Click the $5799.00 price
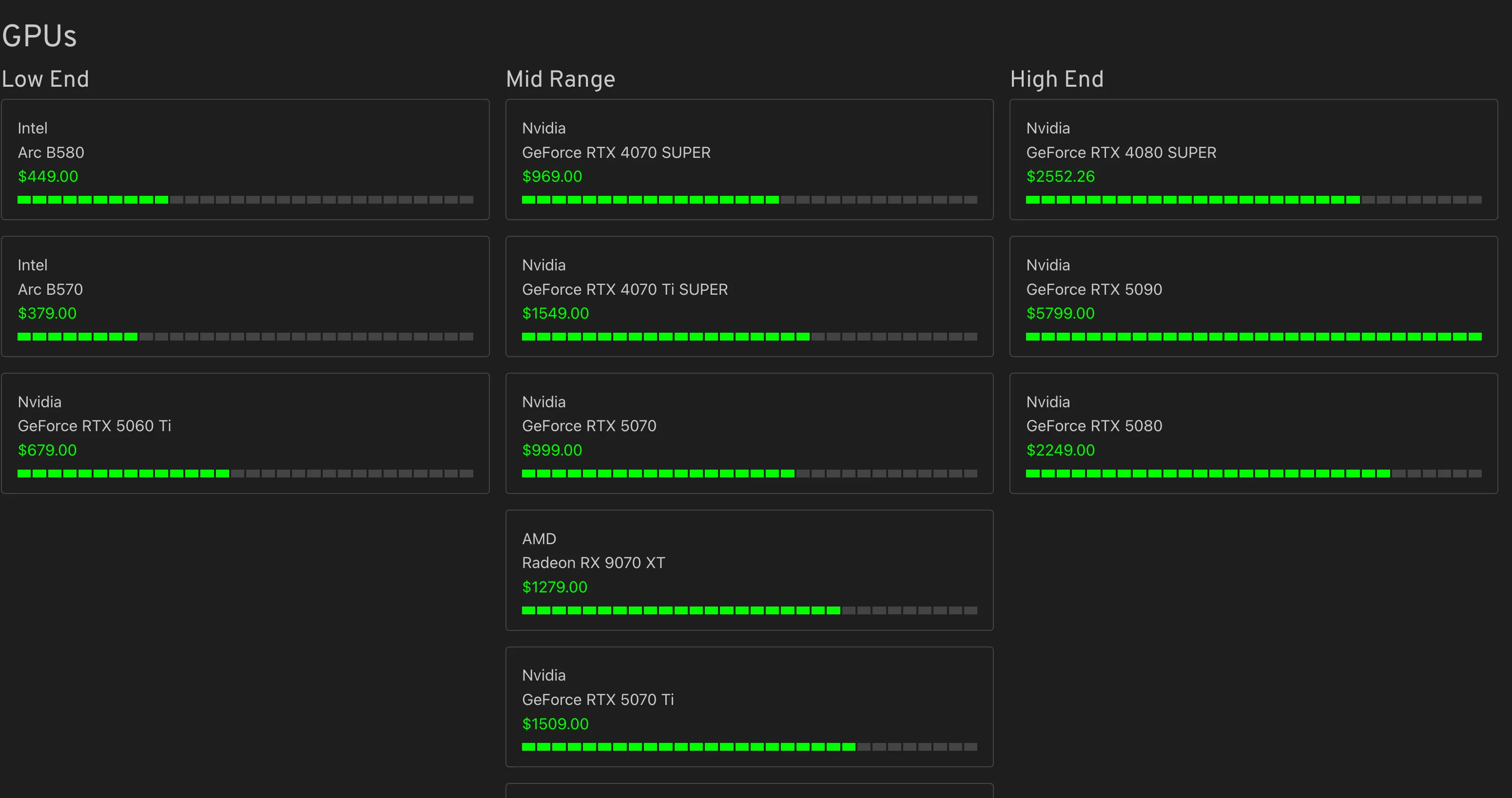This screenshot has height=798, width=1512. [x=1060, y=313]
